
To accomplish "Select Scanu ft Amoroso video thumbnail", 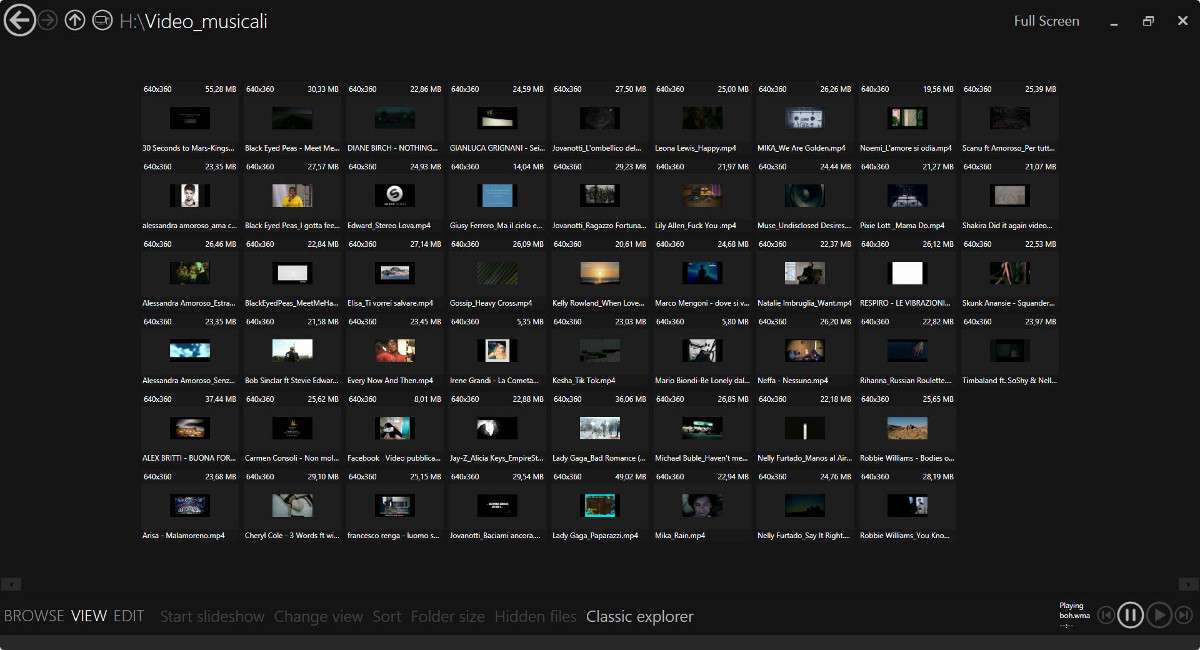I will click(1010, 119).
